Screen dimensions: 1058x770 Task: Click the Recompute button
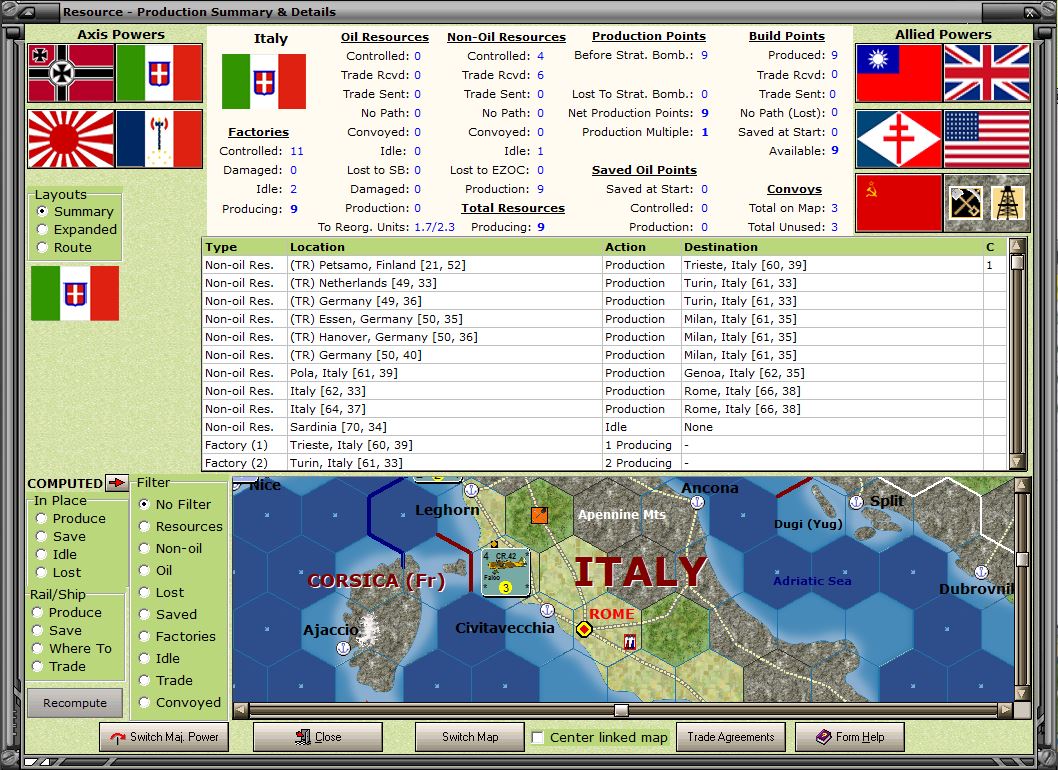pyautogui.click(x=75, y=703)
